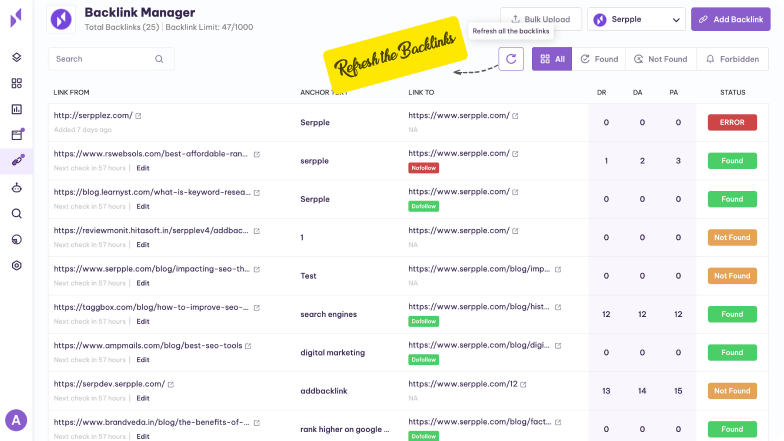Click Edit for the blog.learnyst.com backlink

point(143,206)
